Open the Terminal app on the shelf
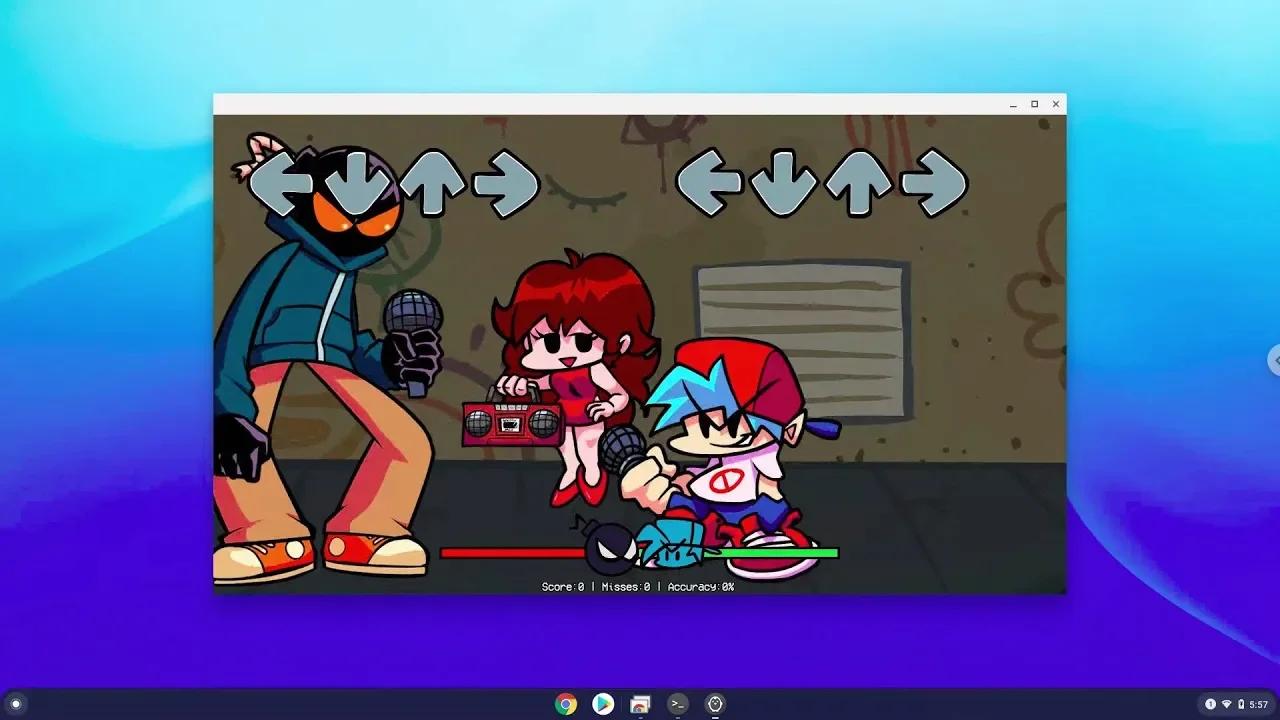Viewport: 1280px width, 720px height. pos(678,705)
